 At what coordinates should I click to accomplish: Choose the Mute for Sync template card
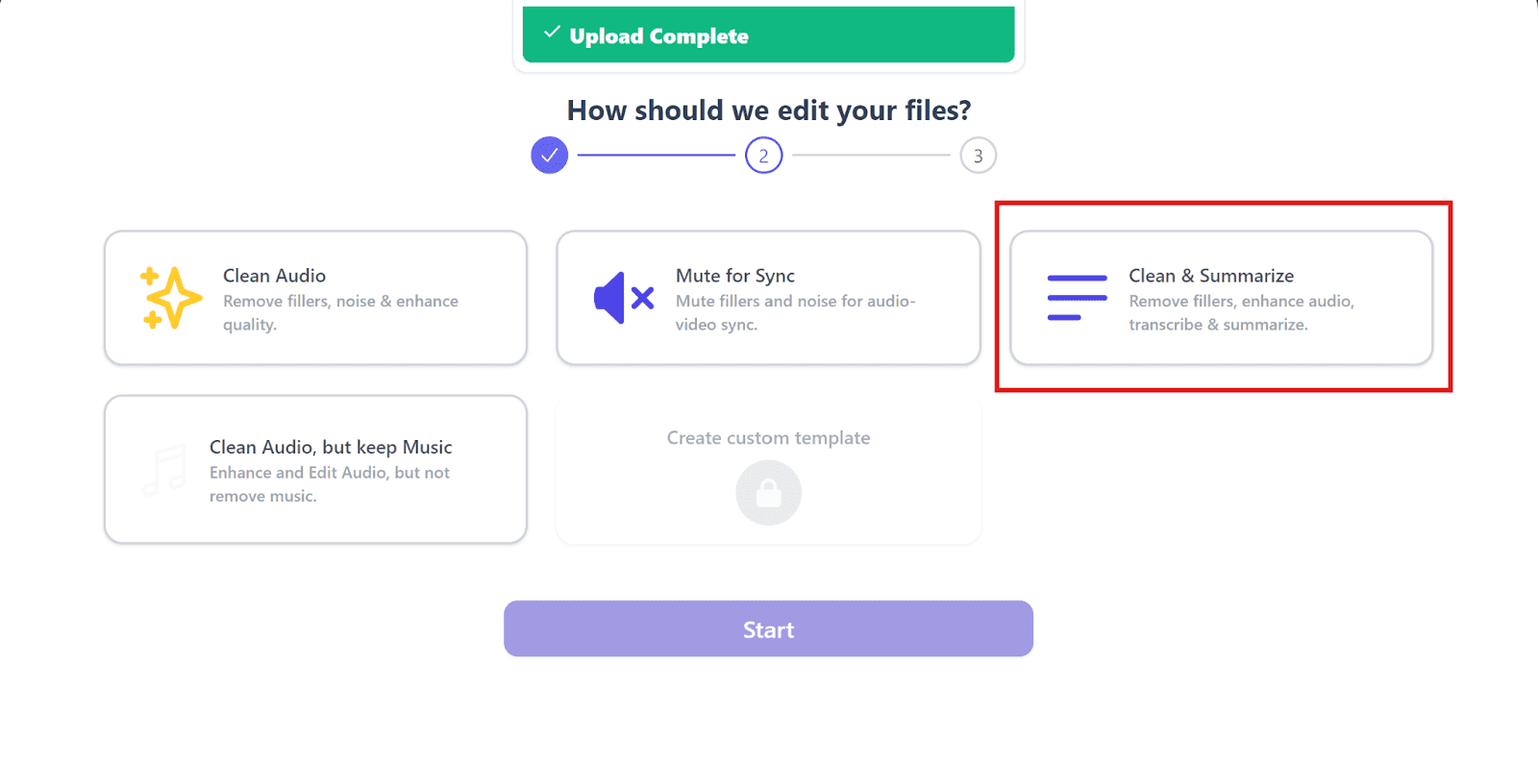(768, 298)
